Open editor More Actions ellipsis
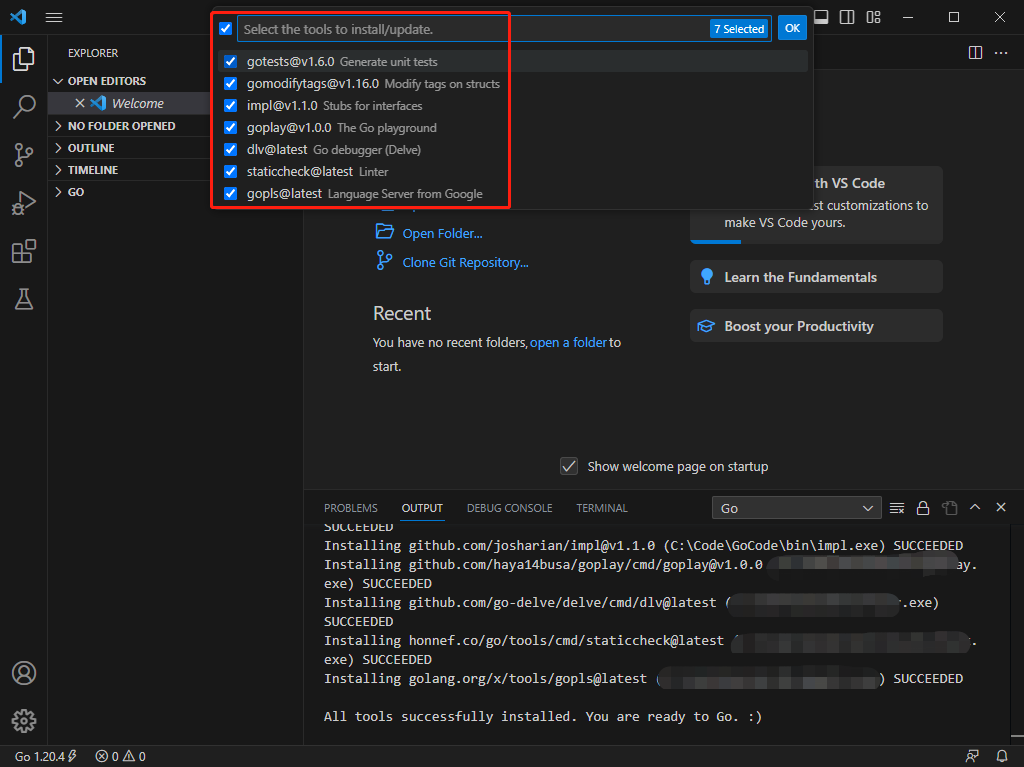The width and height of the screenshot is (1024, 767). point(1001,53)
